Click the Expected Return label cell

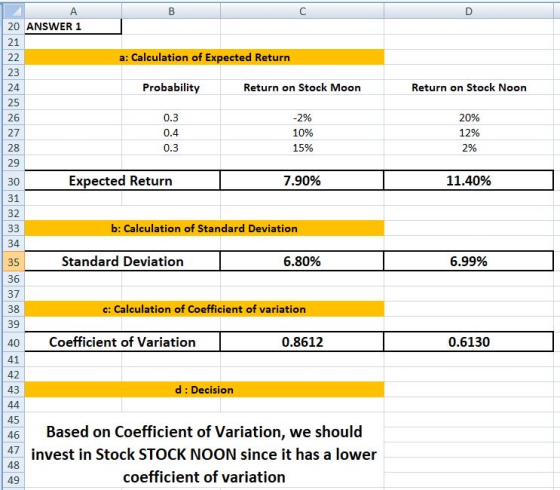[x=122, y=180]
